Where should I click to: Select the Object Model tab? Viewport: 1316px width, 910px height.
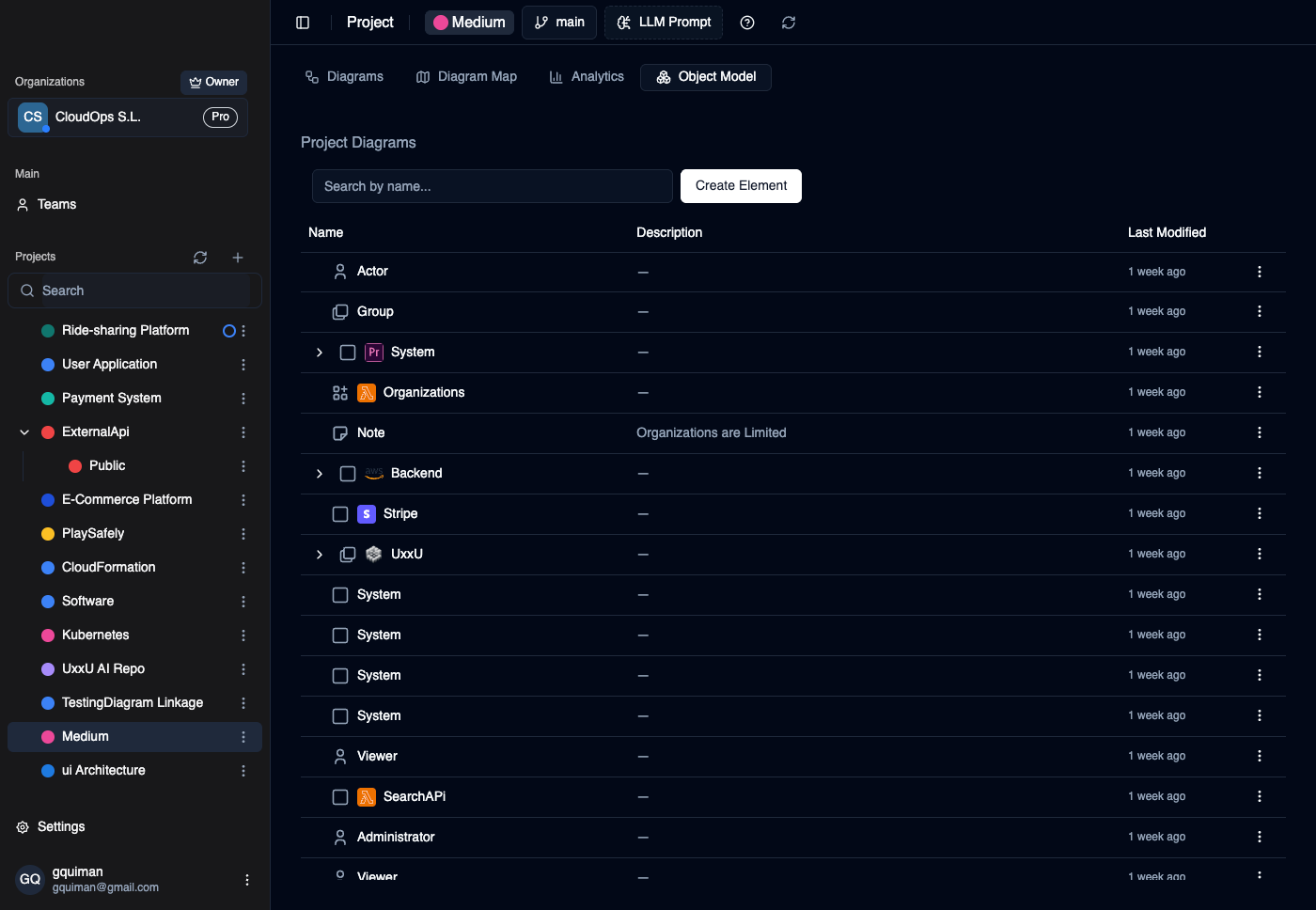tap(706, 77)
